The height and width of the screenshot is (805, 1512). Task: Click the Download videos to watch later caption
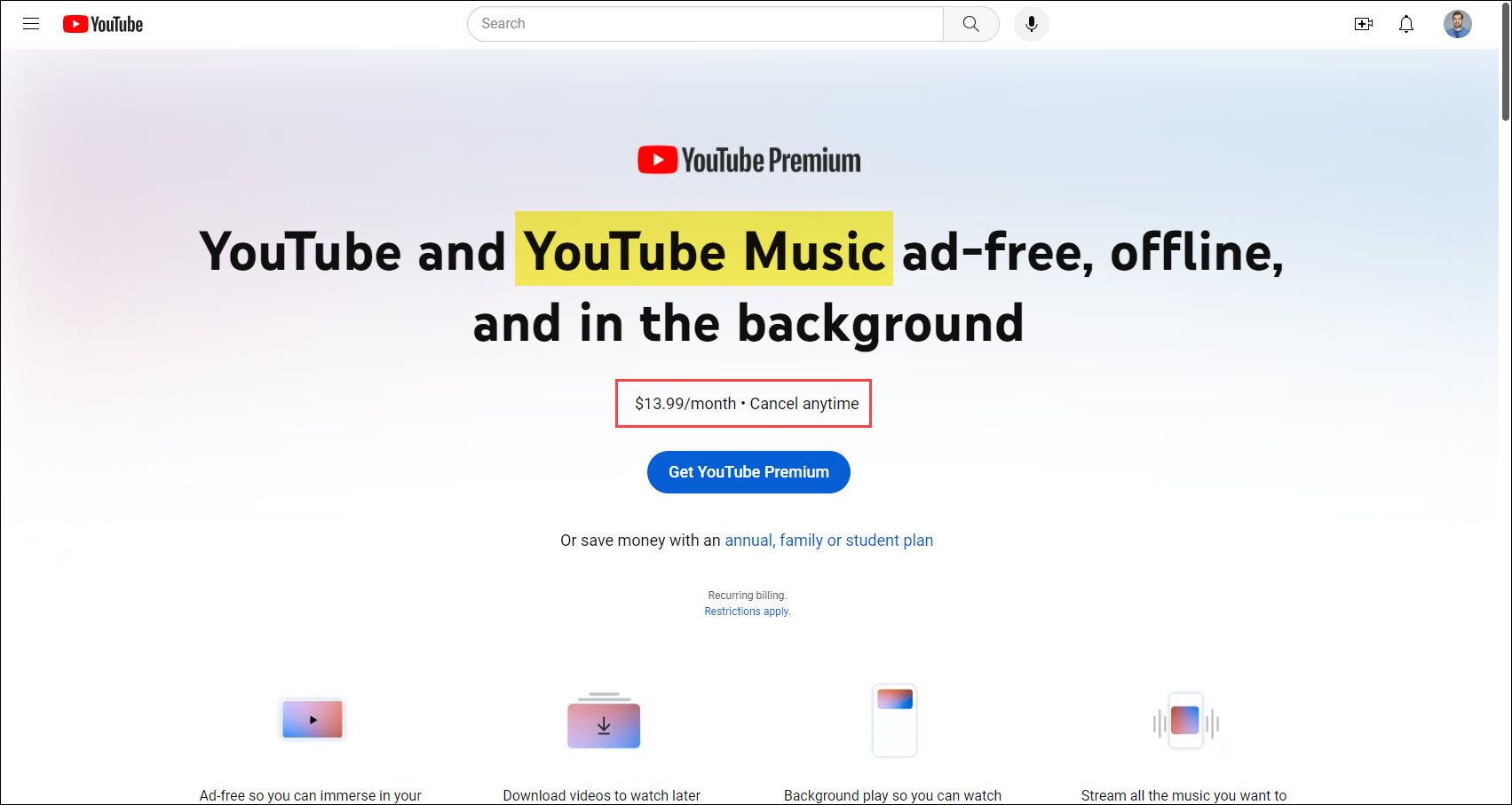pos(602,795)
